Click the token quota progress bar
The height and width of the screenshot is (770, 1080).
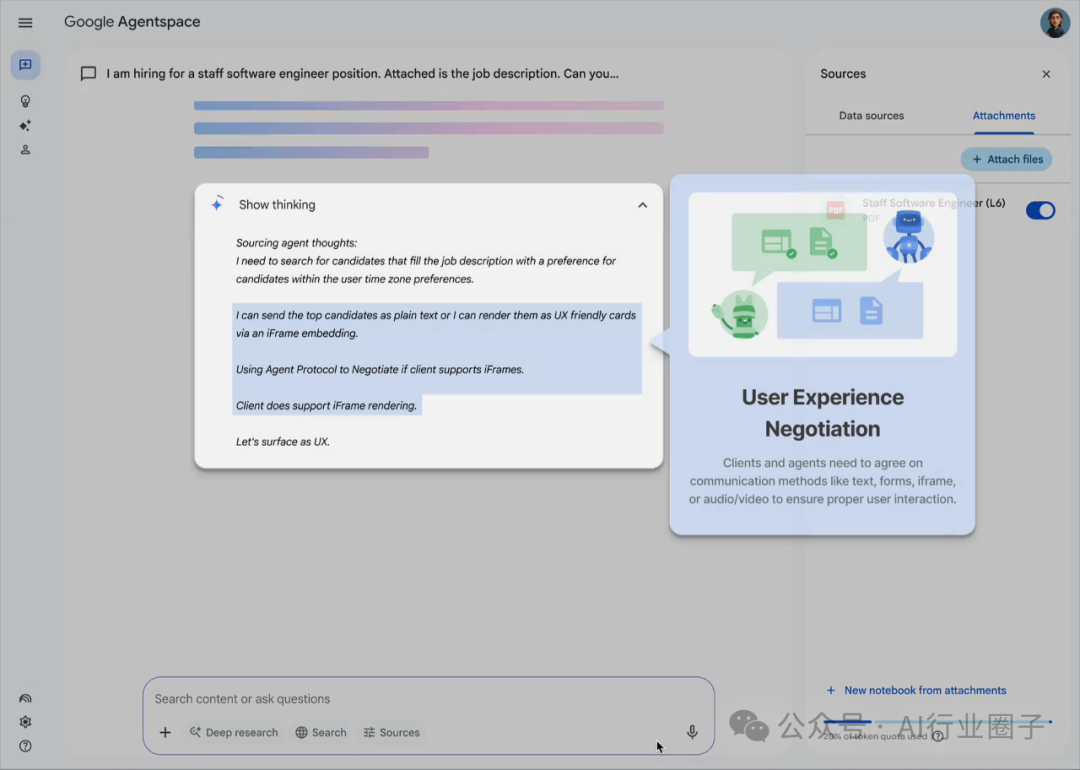click(x=937, y=722)
